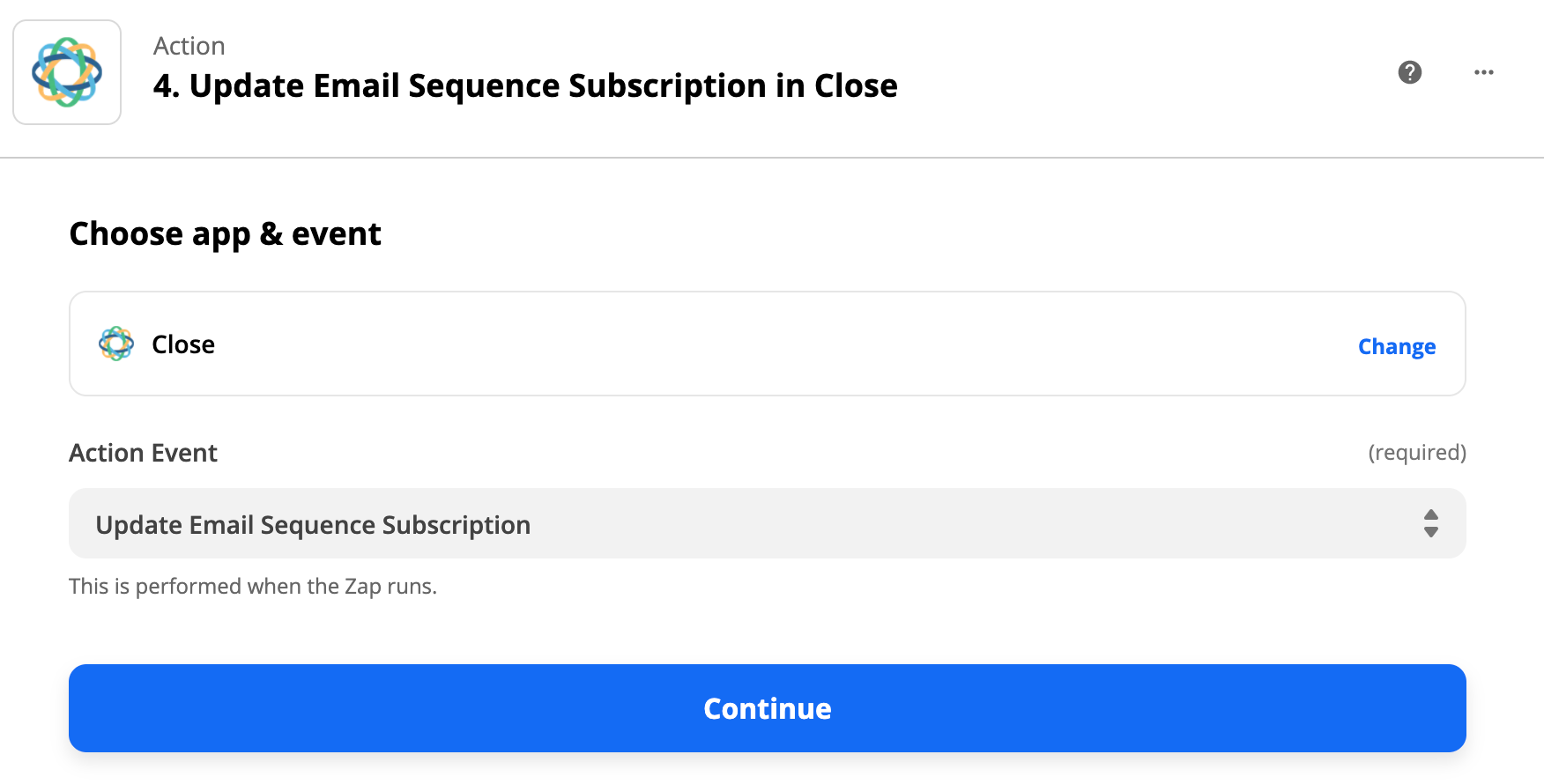Collapse the Choose app & event section heading
The height and width of the screenshot is (784, 1544).
pos(225,234)
